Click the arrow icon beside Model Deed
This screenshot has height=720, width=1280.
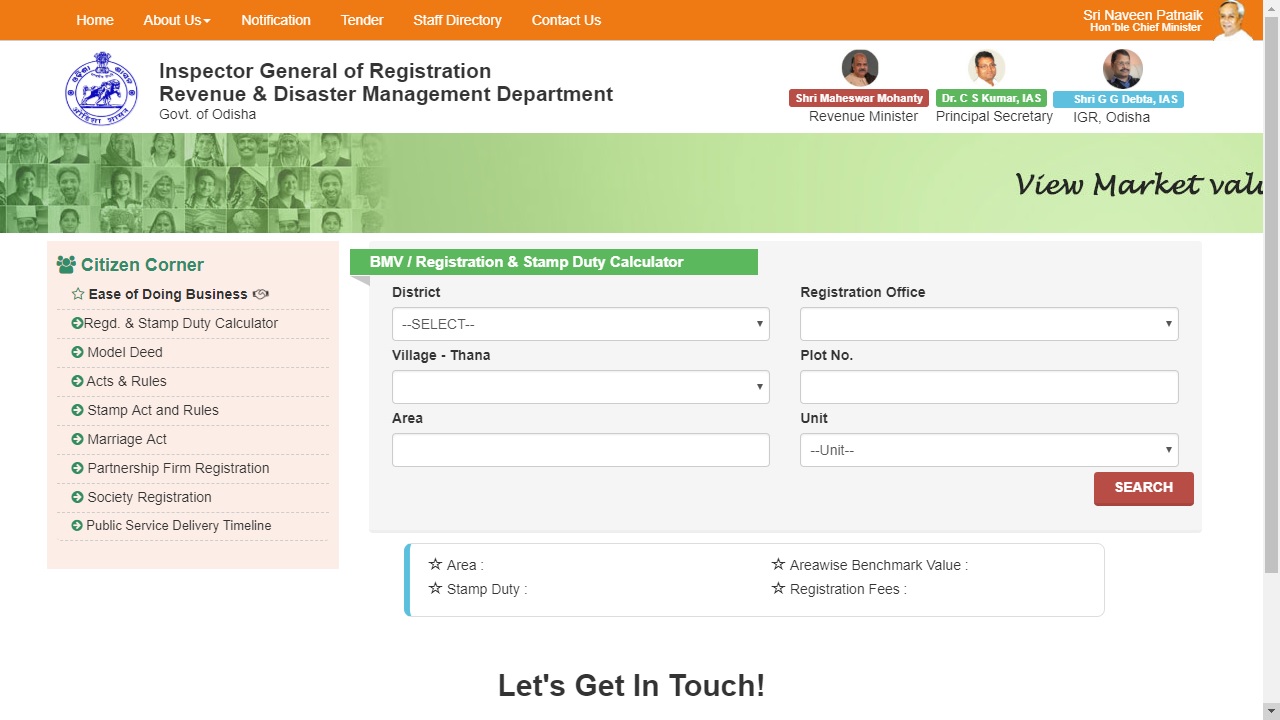77,352
